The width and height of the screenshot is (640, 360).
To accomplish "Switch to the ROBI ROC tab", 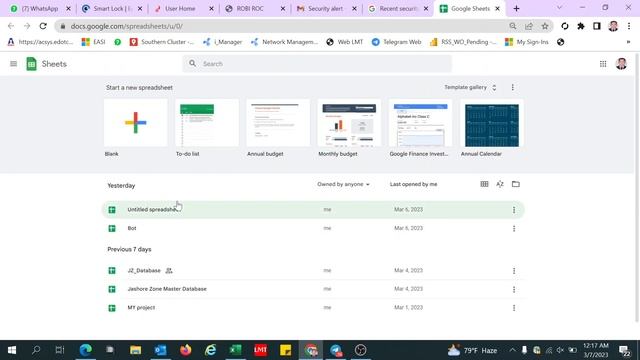I will click(255, 9).
